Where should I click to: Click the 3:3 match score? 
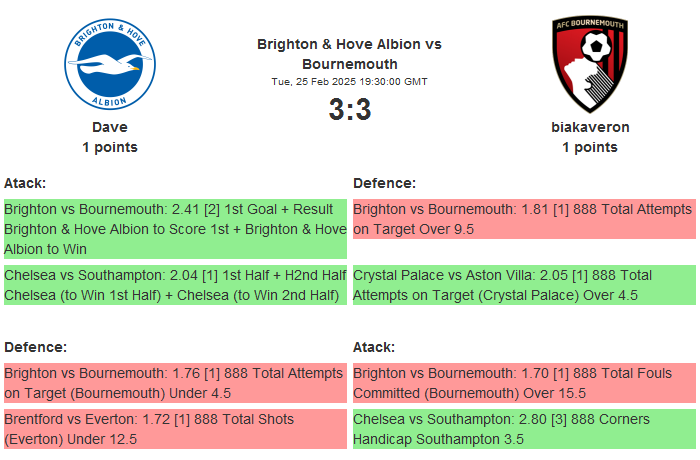pyautogui.click(x=349, y=110)
